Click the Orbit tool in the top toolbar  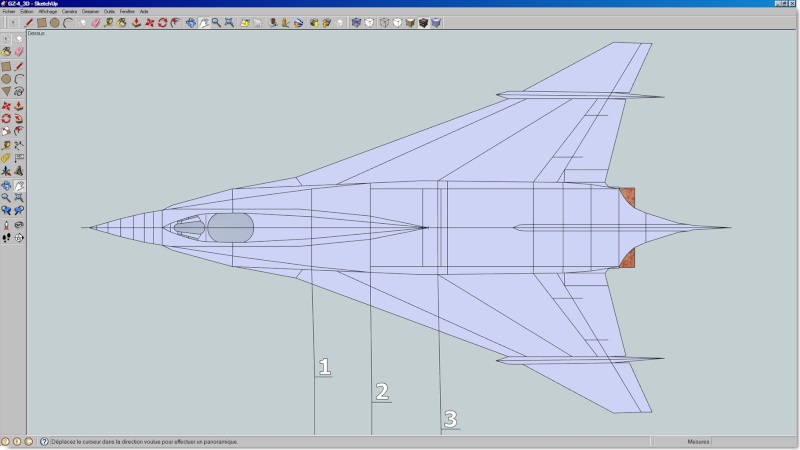click(190, 22)
